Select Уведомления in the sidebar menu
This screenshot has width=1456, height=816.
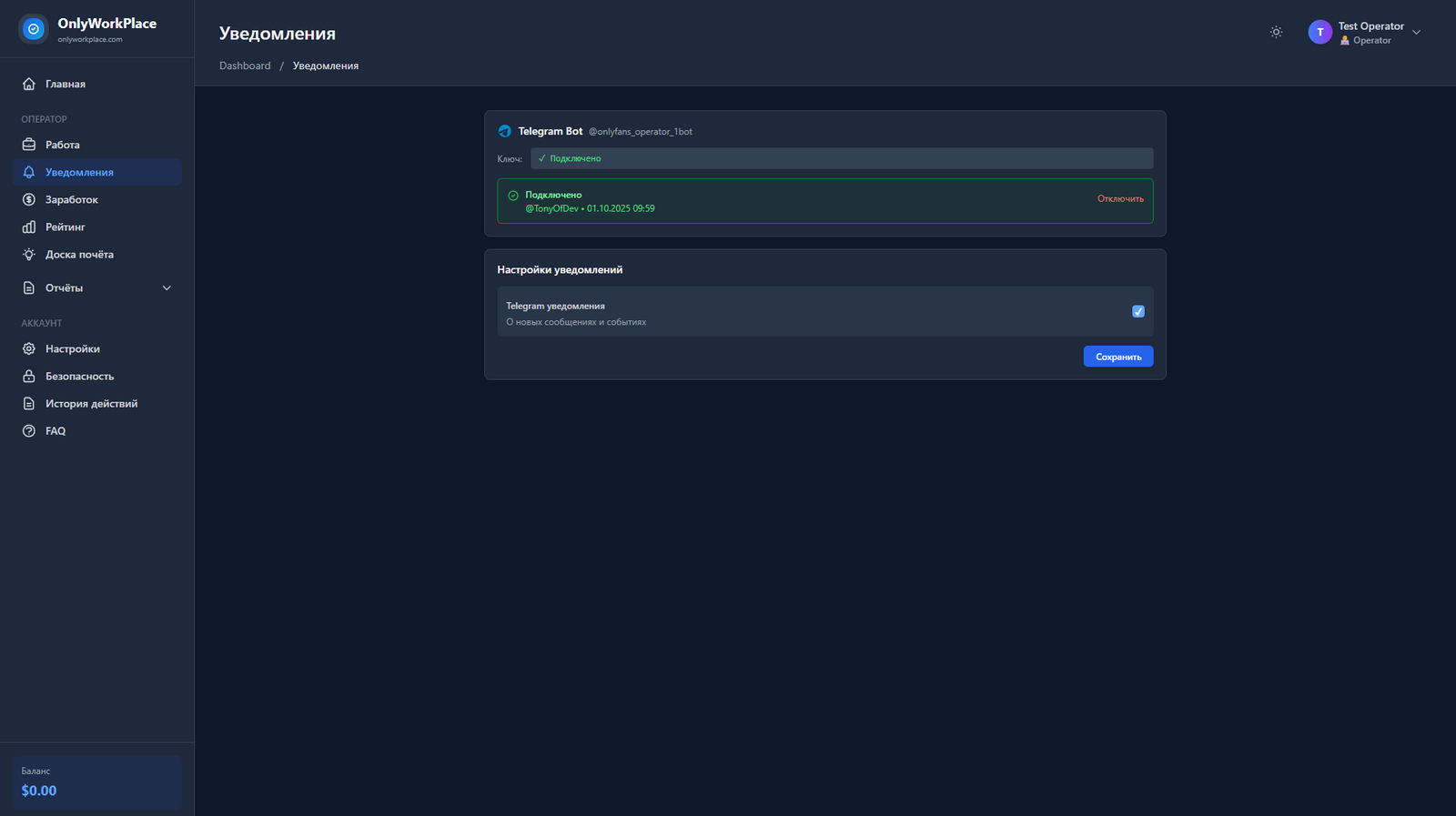click(x=79, y=172)
